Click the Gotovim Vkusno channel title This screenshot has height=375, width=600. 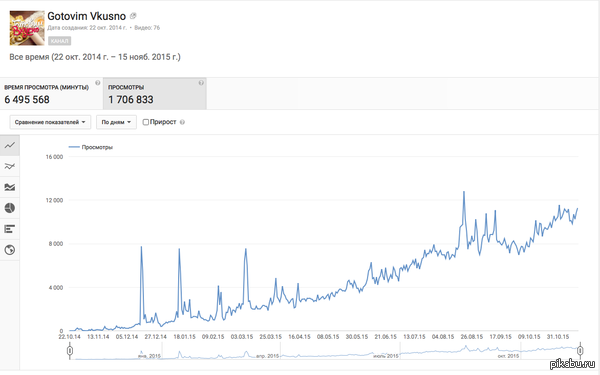86,16
